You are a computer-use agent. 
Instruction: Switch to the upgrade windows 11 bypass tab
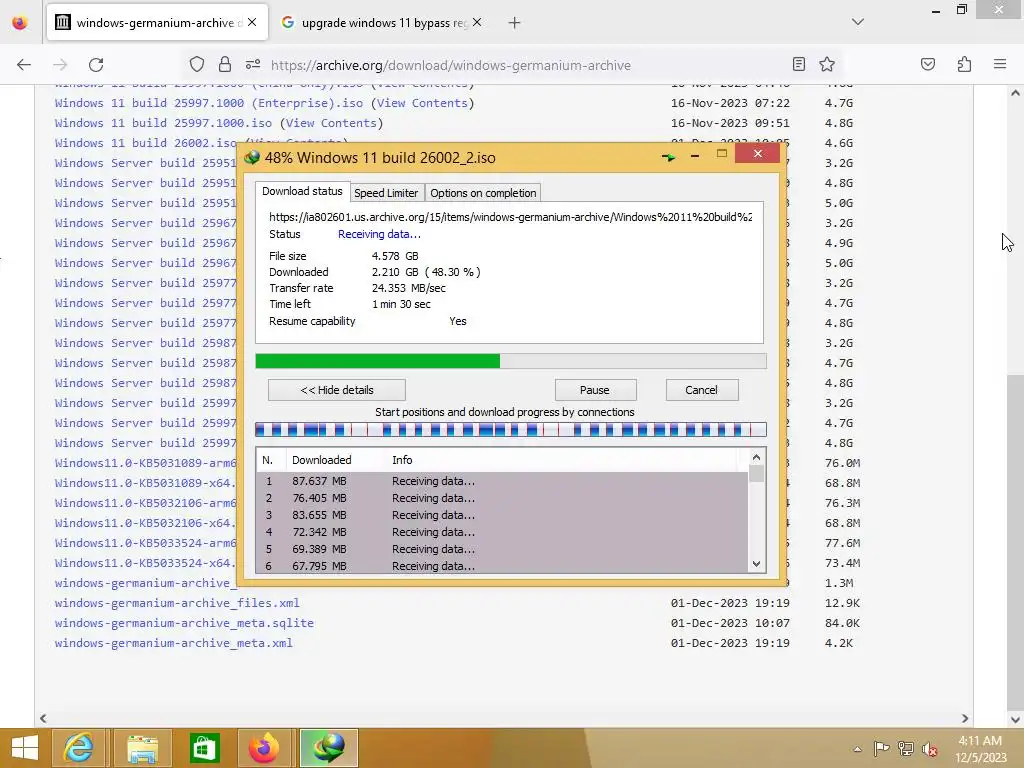pyautogui.click(x=383, y=23)
